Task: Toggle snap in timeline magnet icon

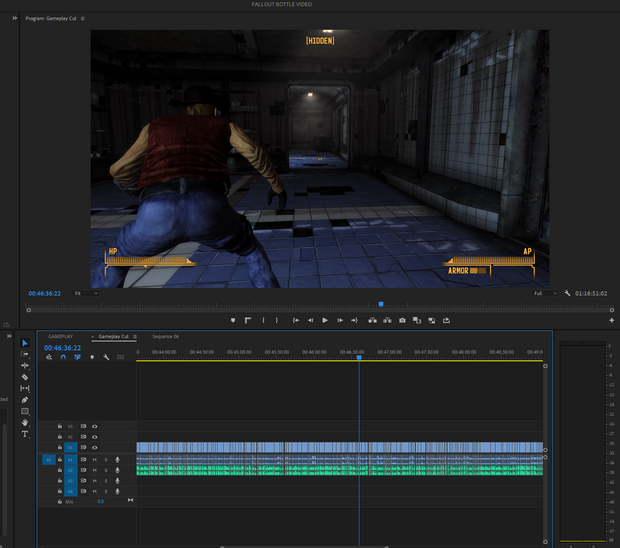Action: 63,357
